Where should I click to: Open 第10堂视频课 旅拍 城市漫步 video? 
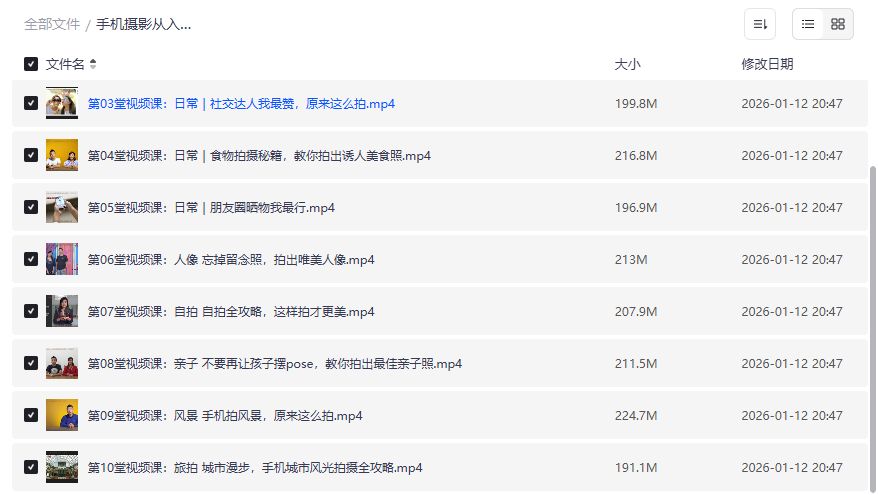(255, 468)
